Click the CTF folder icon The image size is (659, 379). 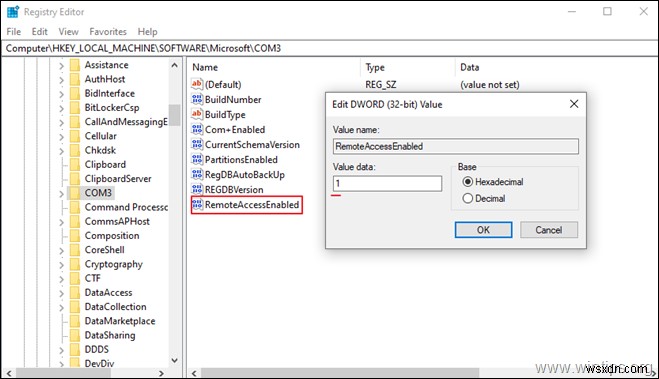point(74,278)
